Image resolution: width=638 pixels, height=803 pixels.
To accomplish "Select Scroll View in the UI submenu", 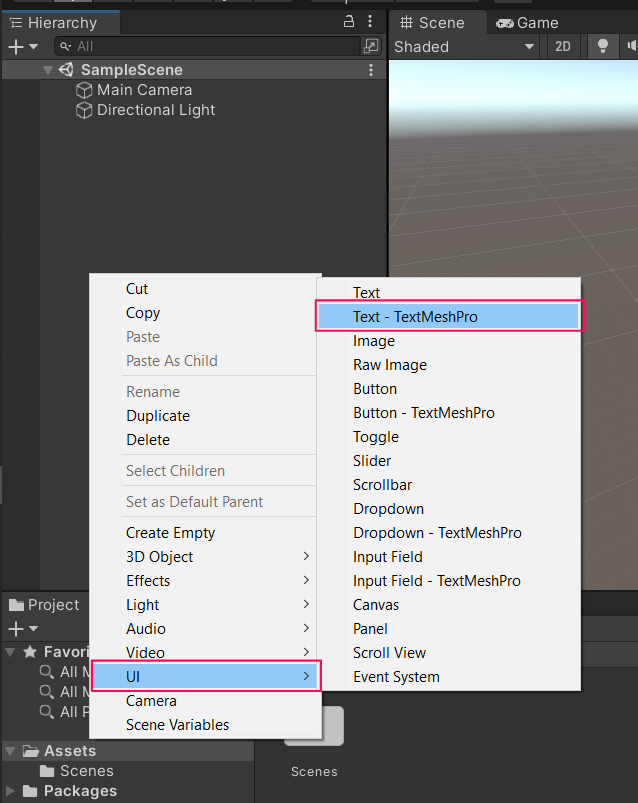I will [x=449, y=653].
